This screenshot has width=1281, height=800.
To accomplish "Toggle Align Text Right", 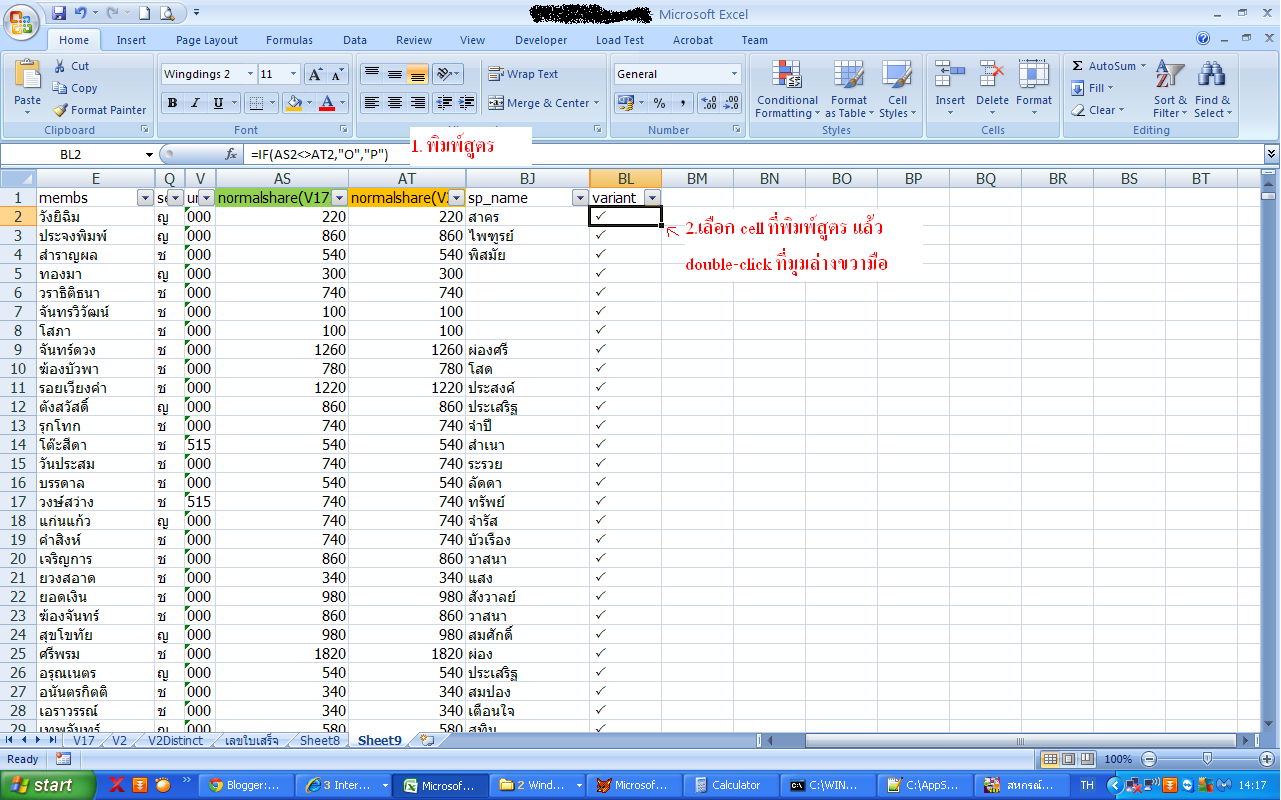I will (418, 103).
